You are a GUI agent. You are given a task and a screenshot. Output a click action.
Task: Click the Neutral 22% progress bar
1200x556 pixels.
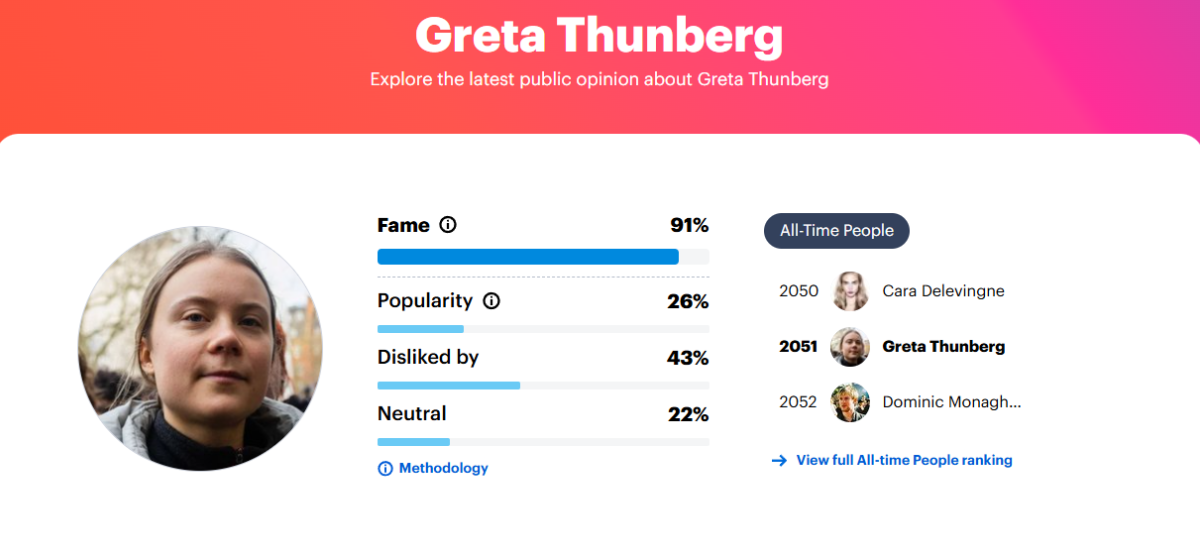[543, 441]
